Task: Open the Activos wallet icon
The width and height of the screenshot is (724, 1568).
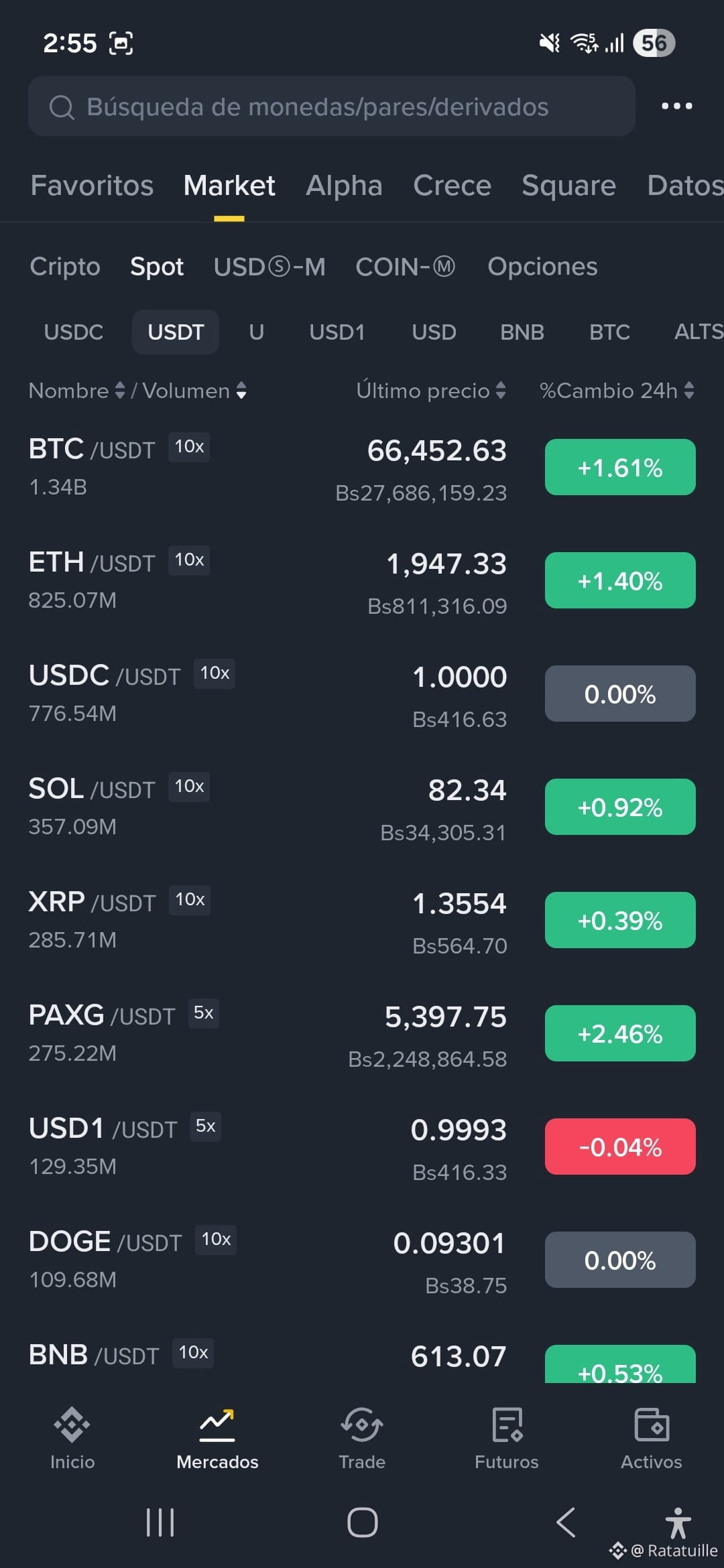Action: pos(652,1425)
